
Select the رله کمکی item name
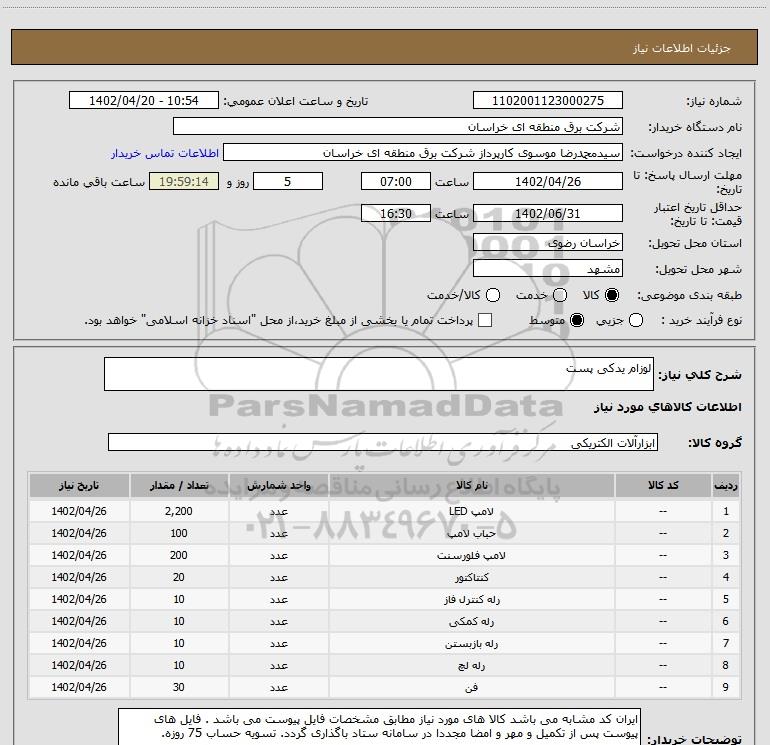coord(471,622)
